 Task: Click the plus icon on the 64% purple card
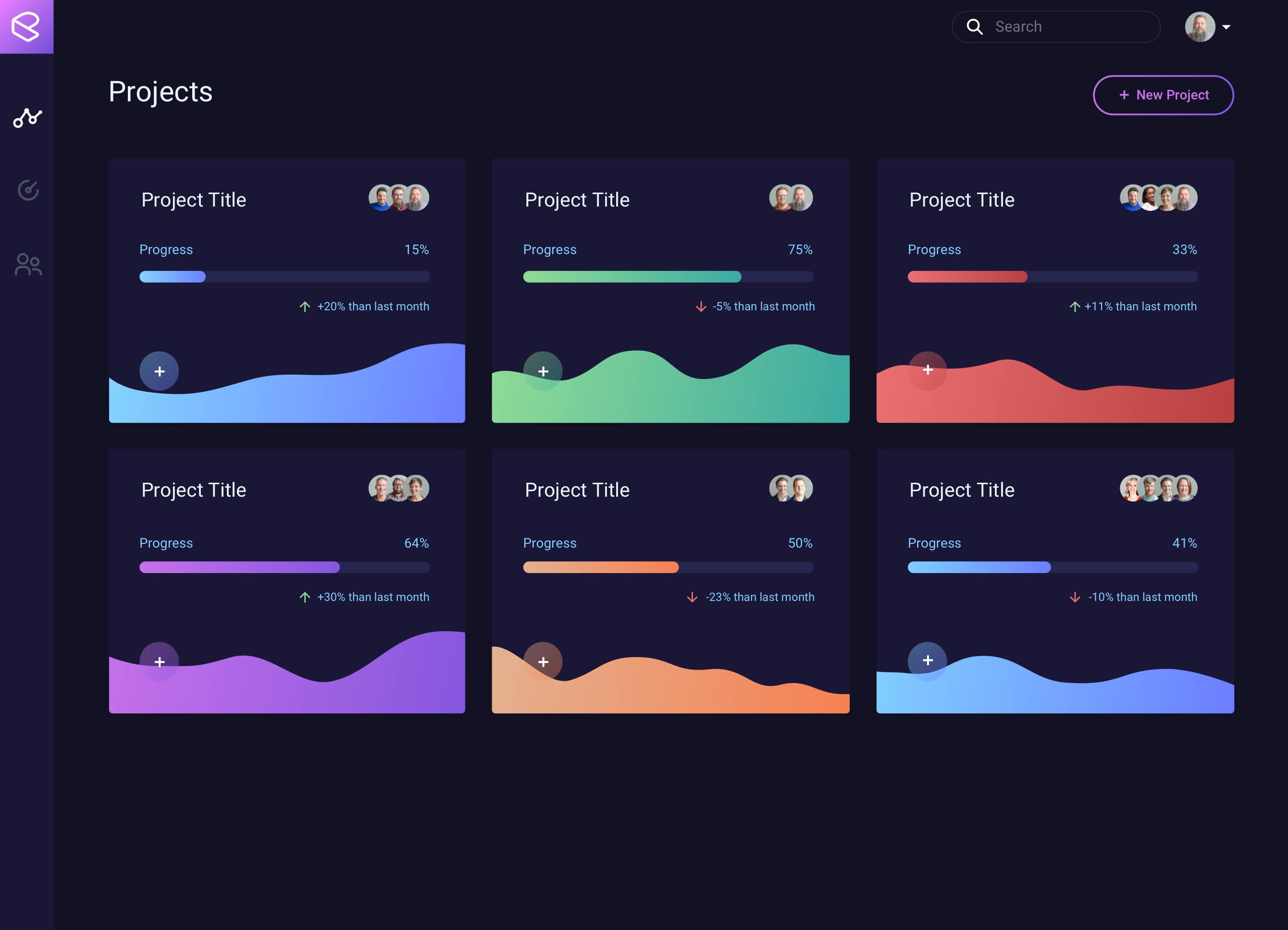(160, 661)
